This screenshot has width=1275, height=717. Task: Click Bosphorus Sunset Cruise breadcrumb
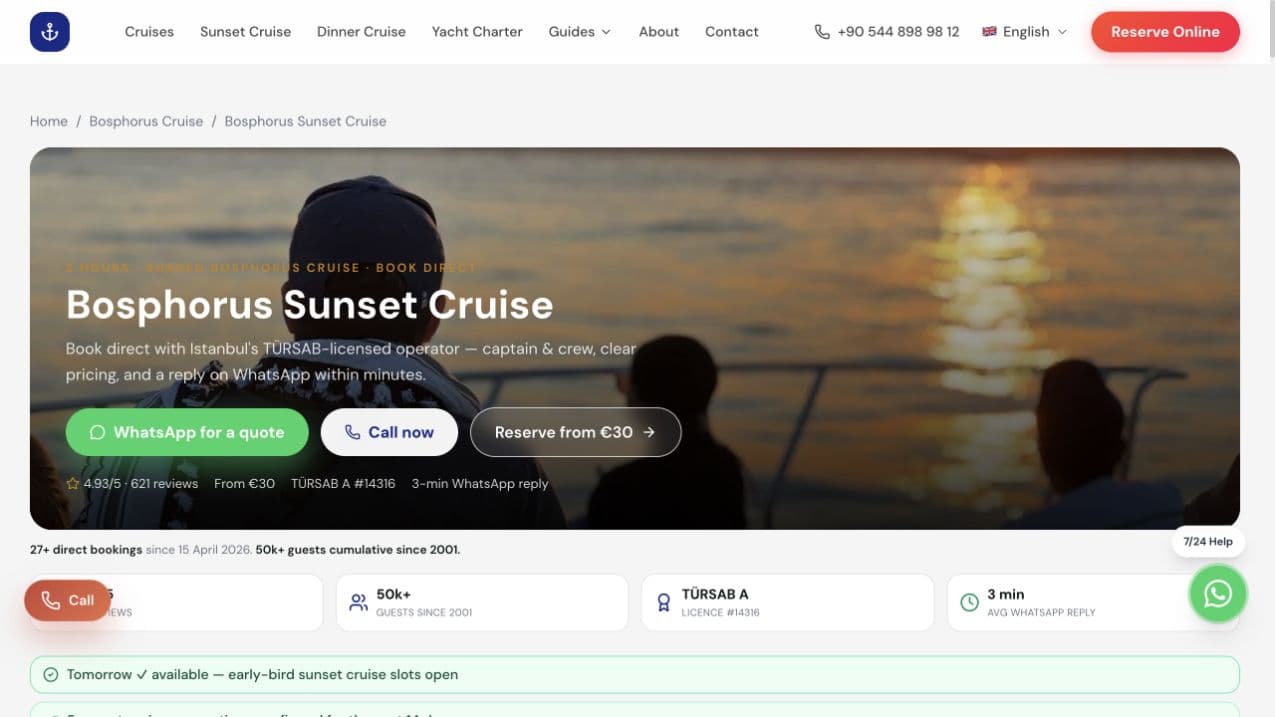pos(305,121)
